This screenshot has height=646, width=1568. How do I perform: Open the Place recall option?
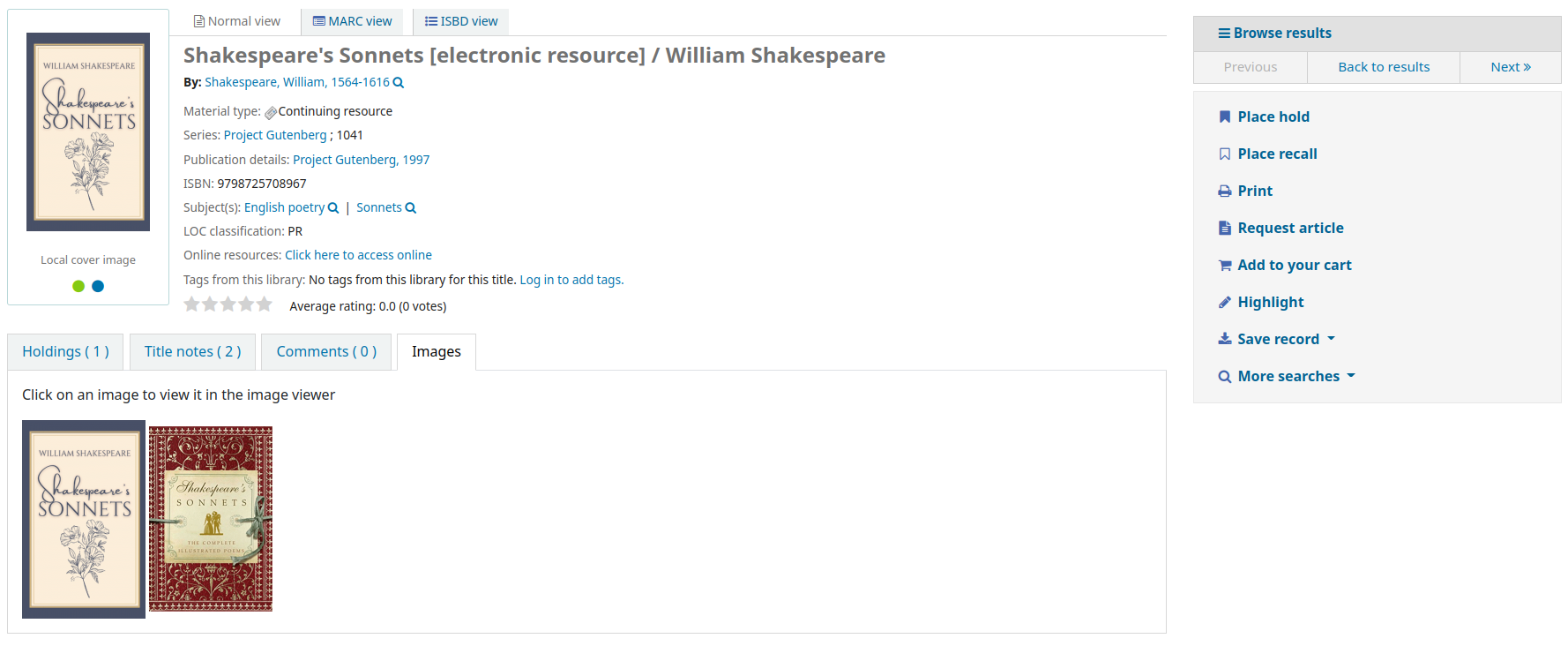[1276, 154]
